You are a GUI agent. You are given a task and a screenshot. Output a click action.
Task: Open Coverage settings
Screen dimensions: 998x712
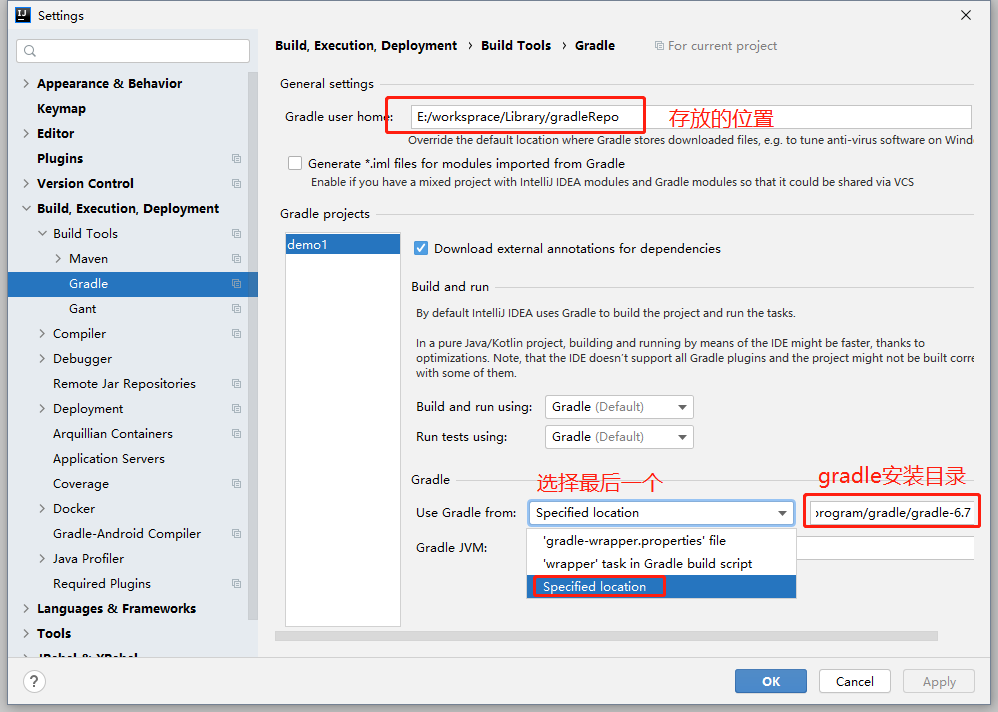tap(81, 484)
